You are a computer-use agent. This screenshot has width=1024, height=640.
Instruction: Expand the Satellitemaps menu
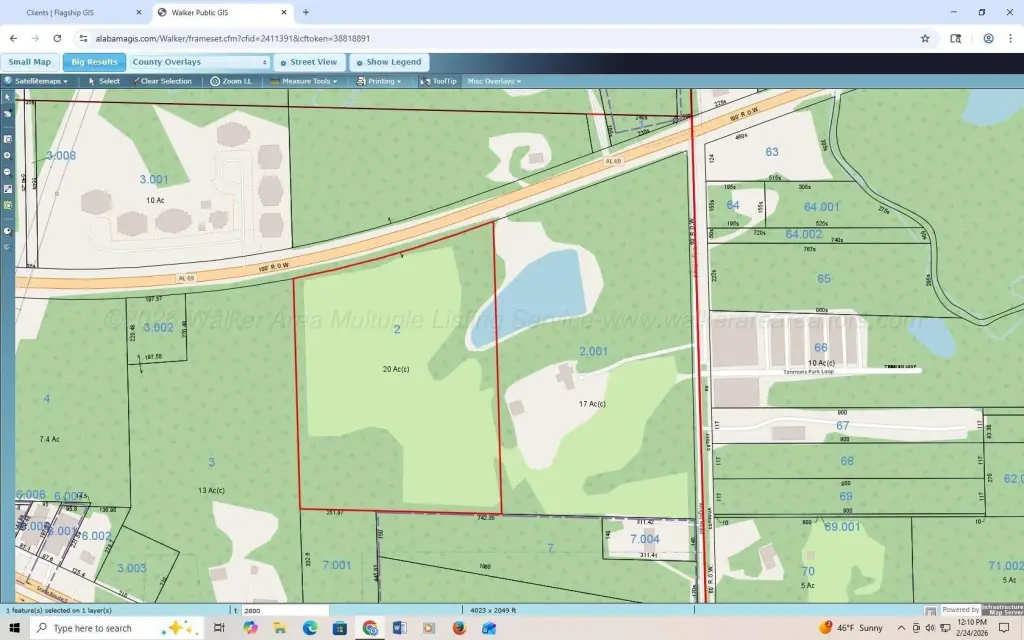(x=36, y=81)
